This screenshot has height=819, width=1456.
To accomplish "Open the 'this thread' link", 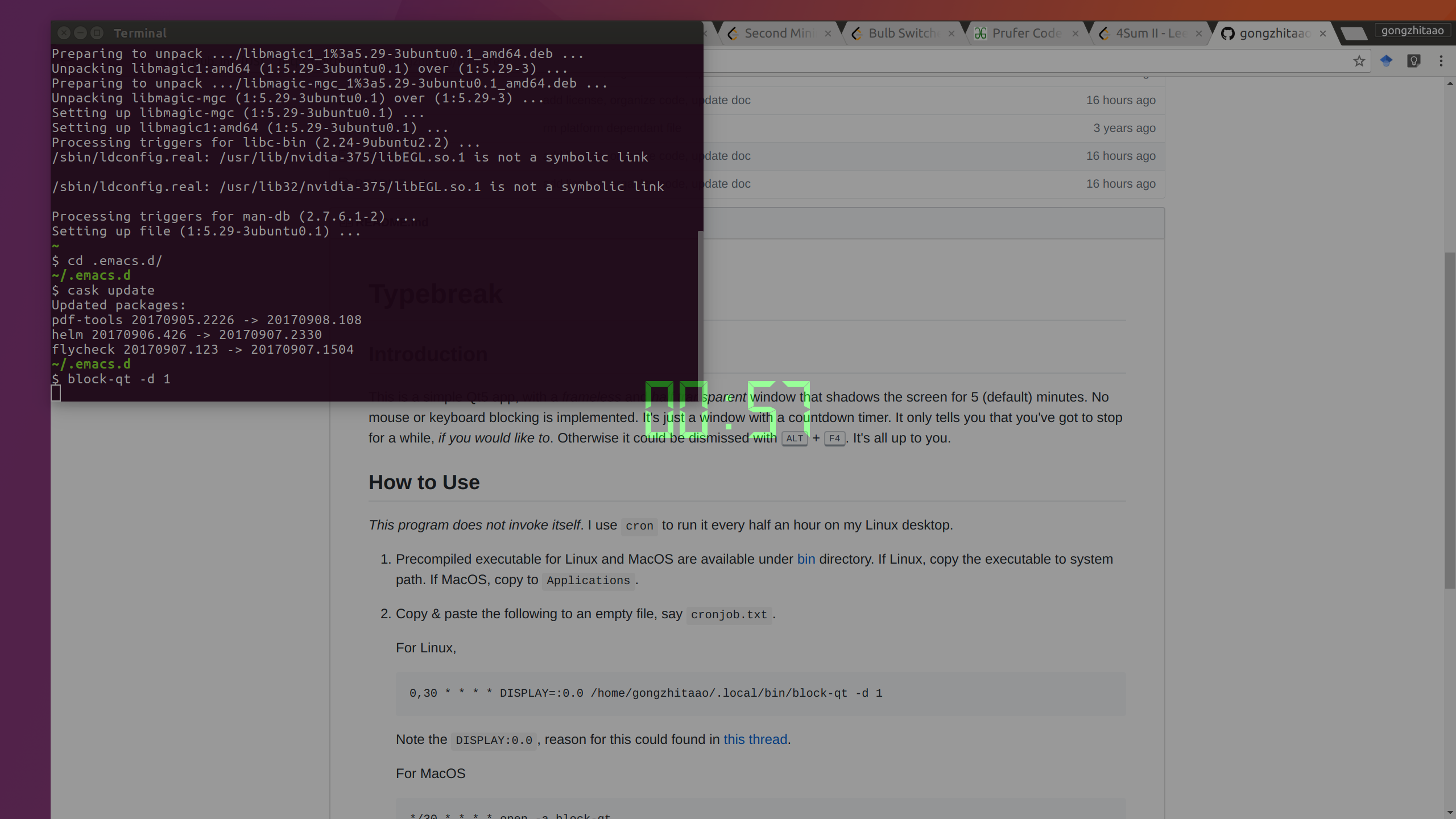I will coord(755,739).
